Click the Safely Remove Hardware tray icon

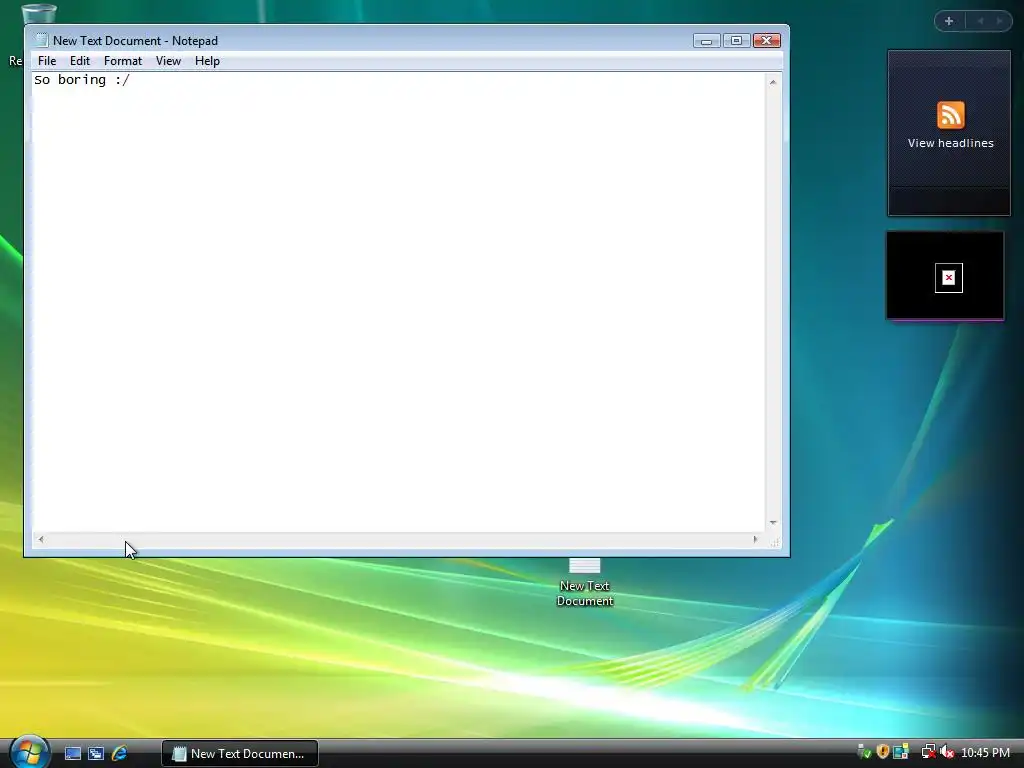click(864, 752)
